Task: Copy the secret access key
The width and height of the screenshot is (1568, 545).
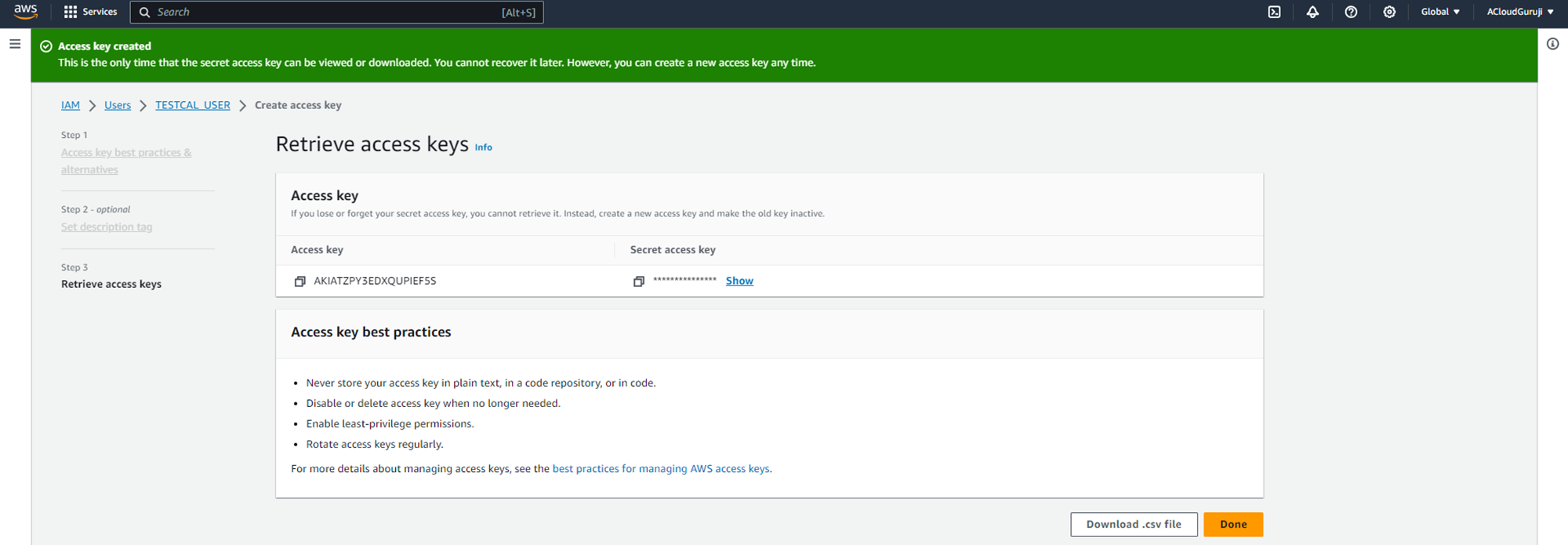Action: (x=639, y=282)
